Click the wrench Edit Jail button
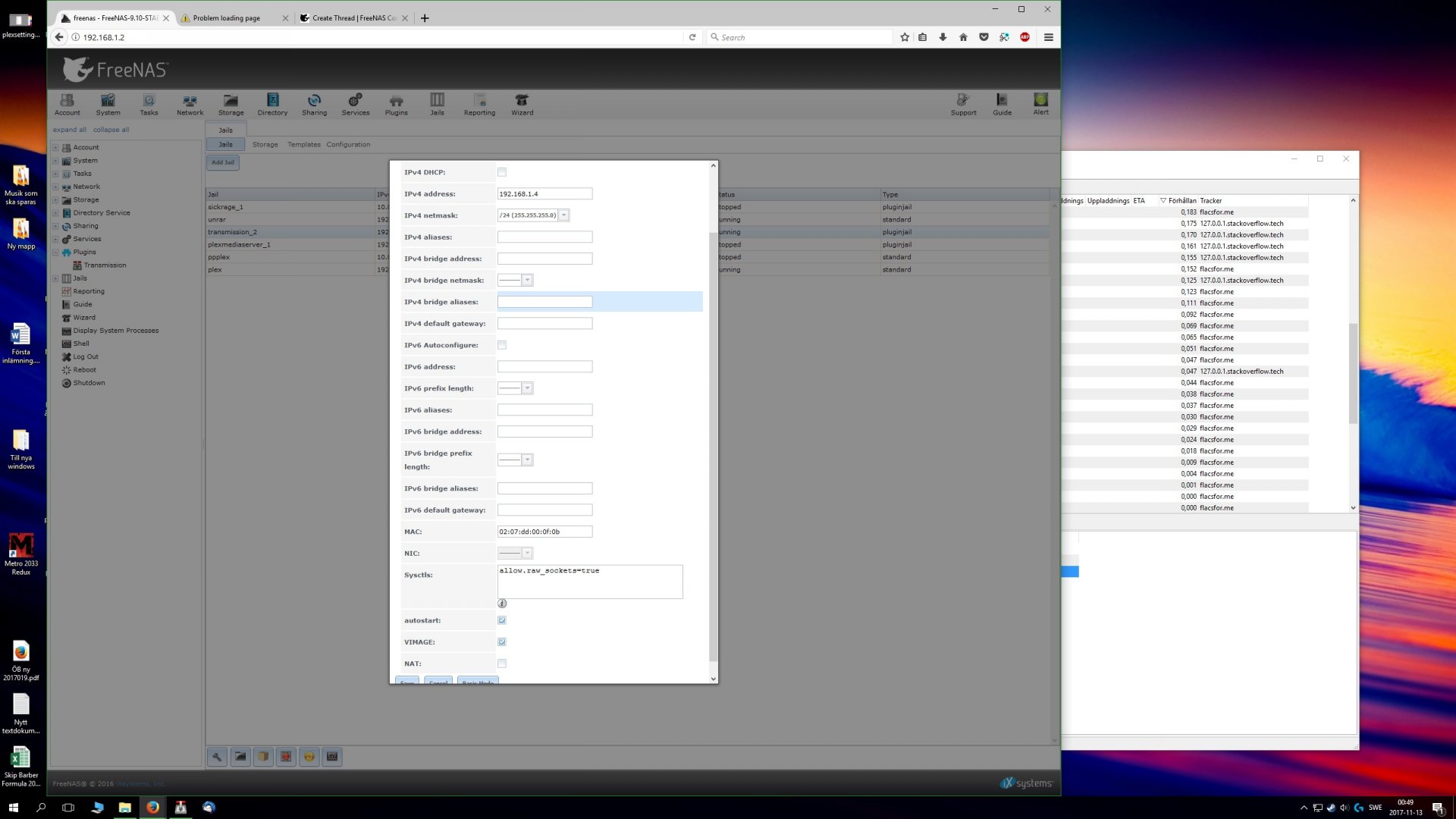 click(x=218, y=756)
